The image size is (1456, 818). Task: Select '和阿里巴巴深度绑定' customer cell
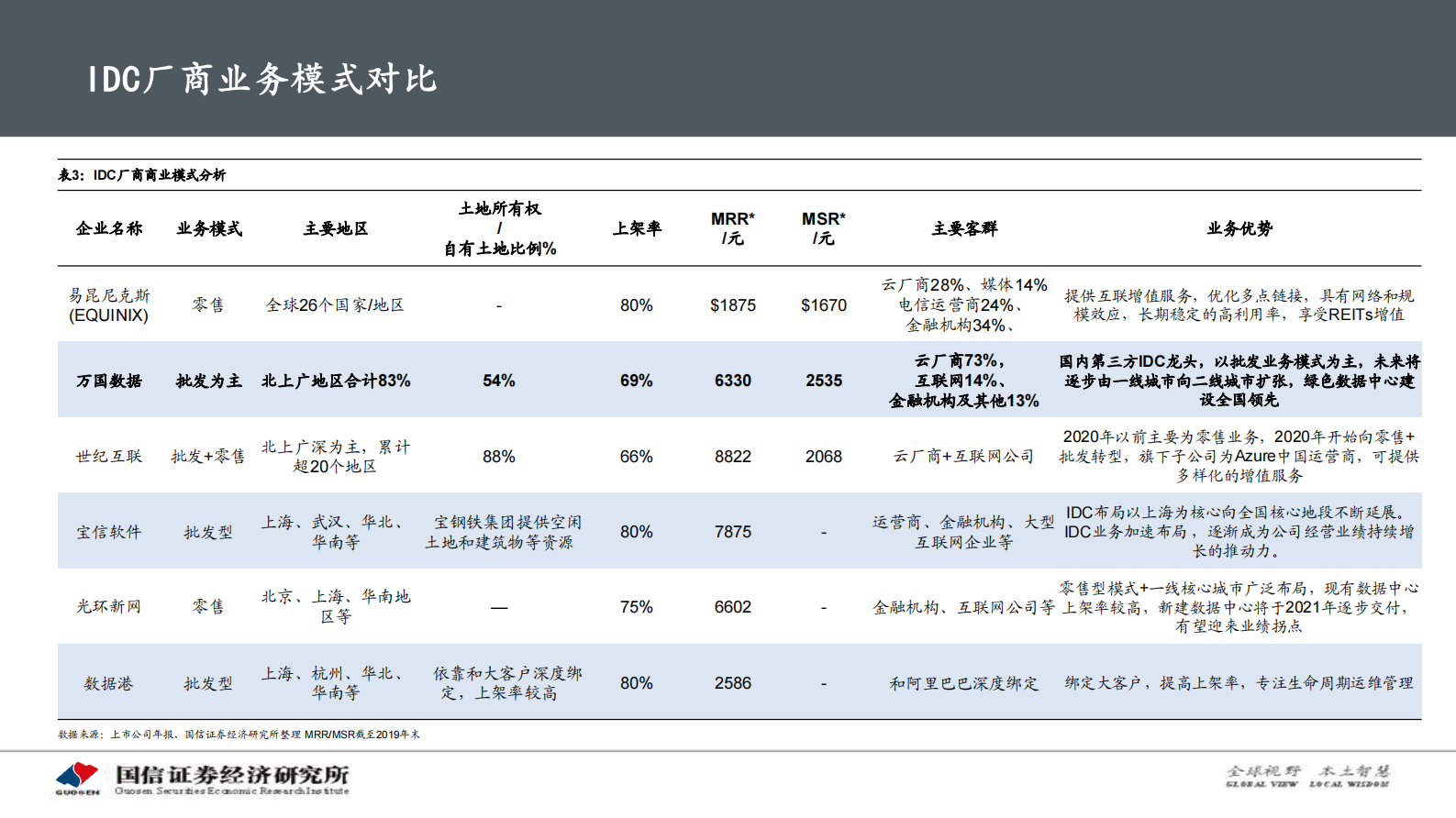(964, 683)
